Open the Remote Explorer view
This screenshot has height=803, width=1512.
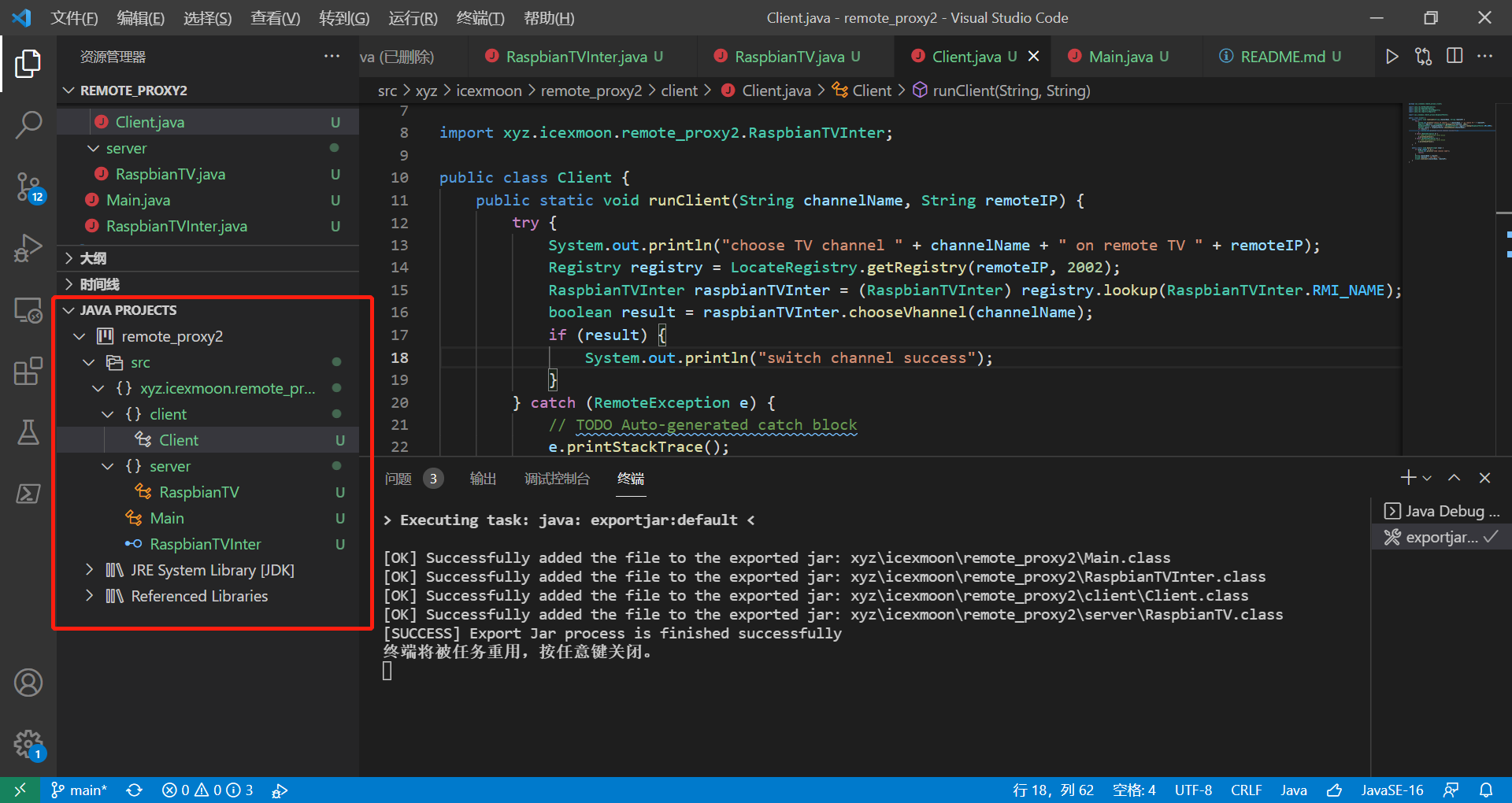point(28,309)
